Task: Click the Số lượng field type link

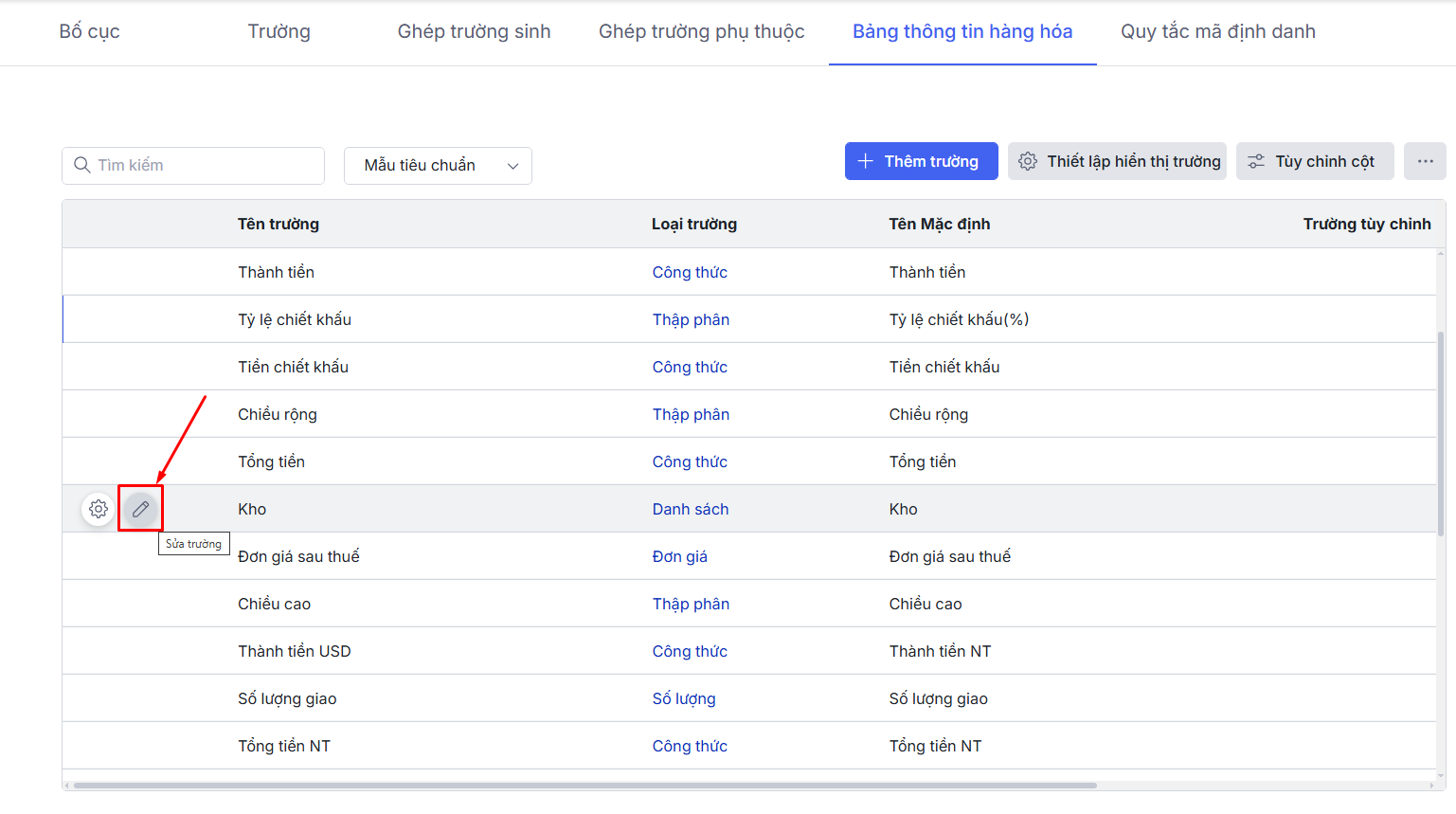Action: [x=683, y=698]
